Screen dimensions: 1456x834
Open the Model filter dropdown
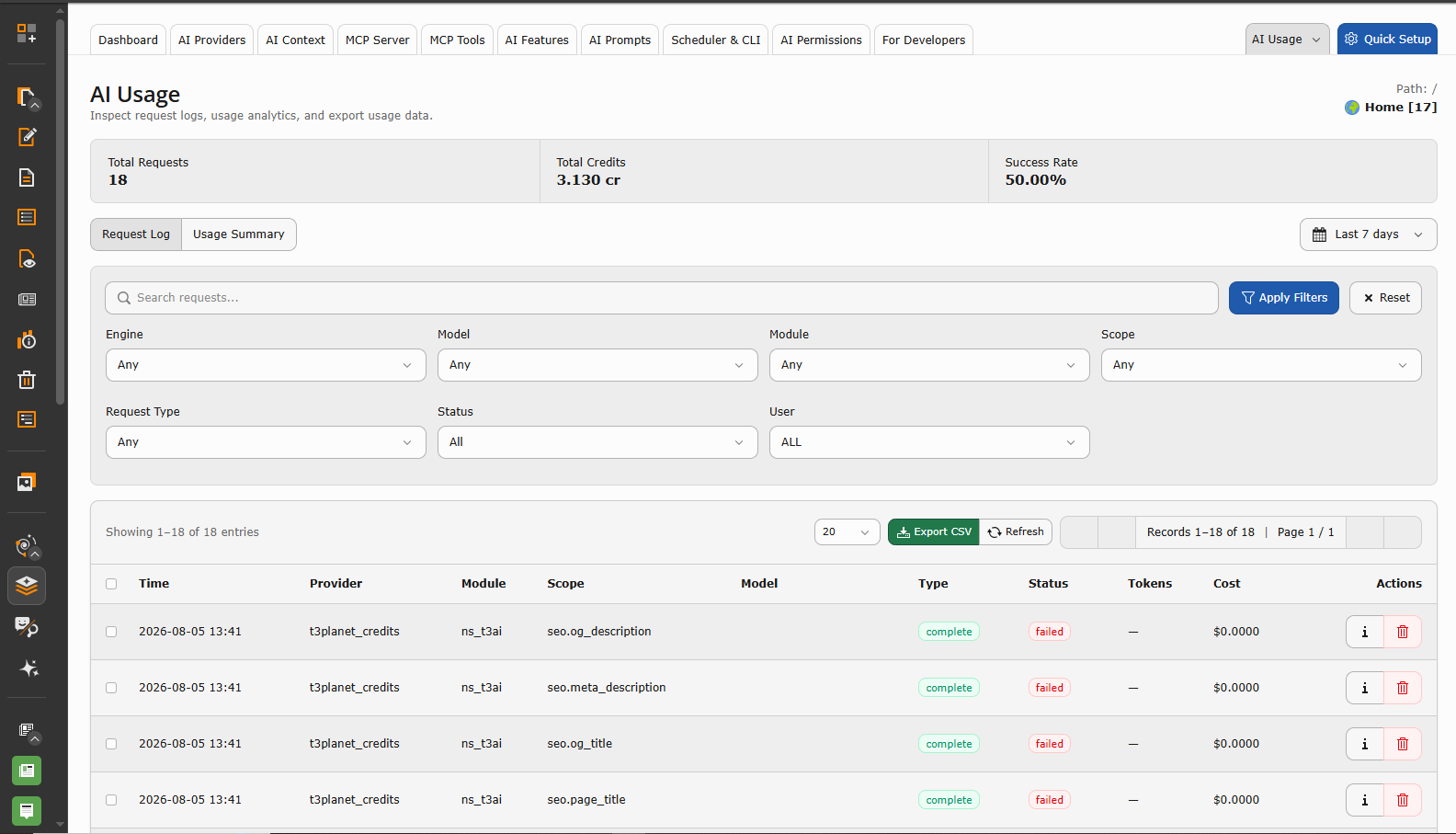tap(597, 365)
